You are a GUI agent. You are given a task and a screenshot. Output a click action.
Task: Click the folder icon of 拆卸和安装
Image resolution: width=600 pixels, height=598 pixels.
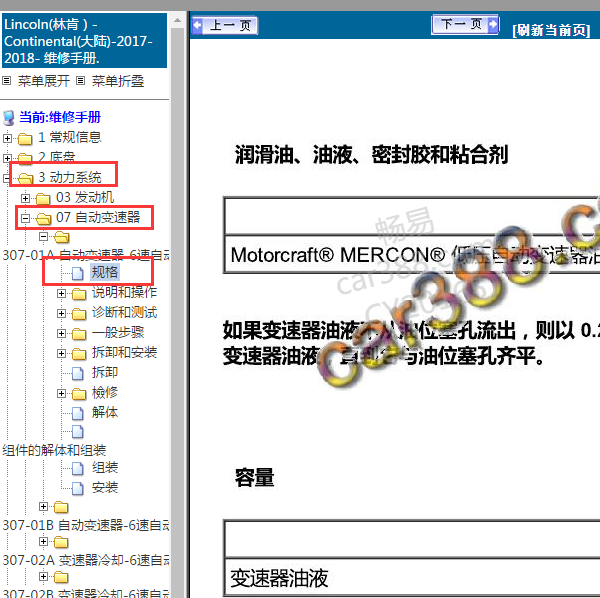pyautogui.click(x=79, y=354)
